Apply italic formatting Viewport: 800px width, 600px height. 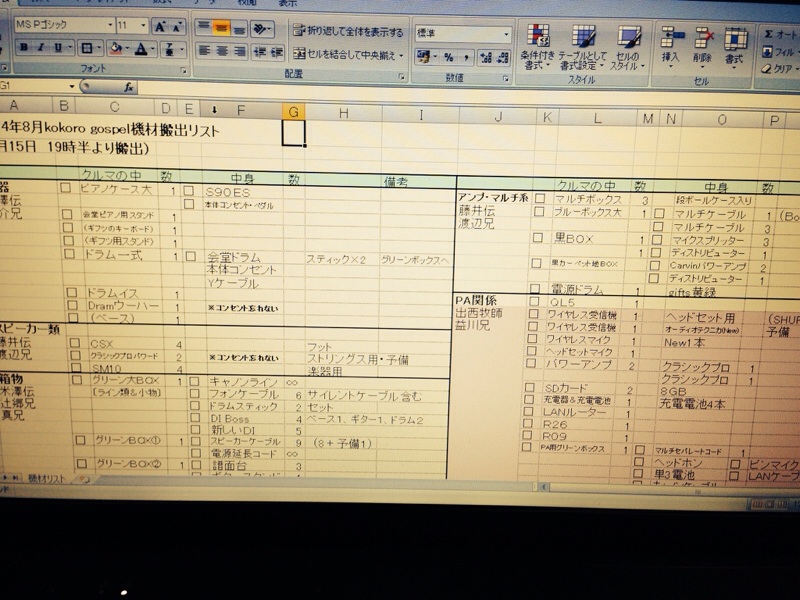(43, 49)
